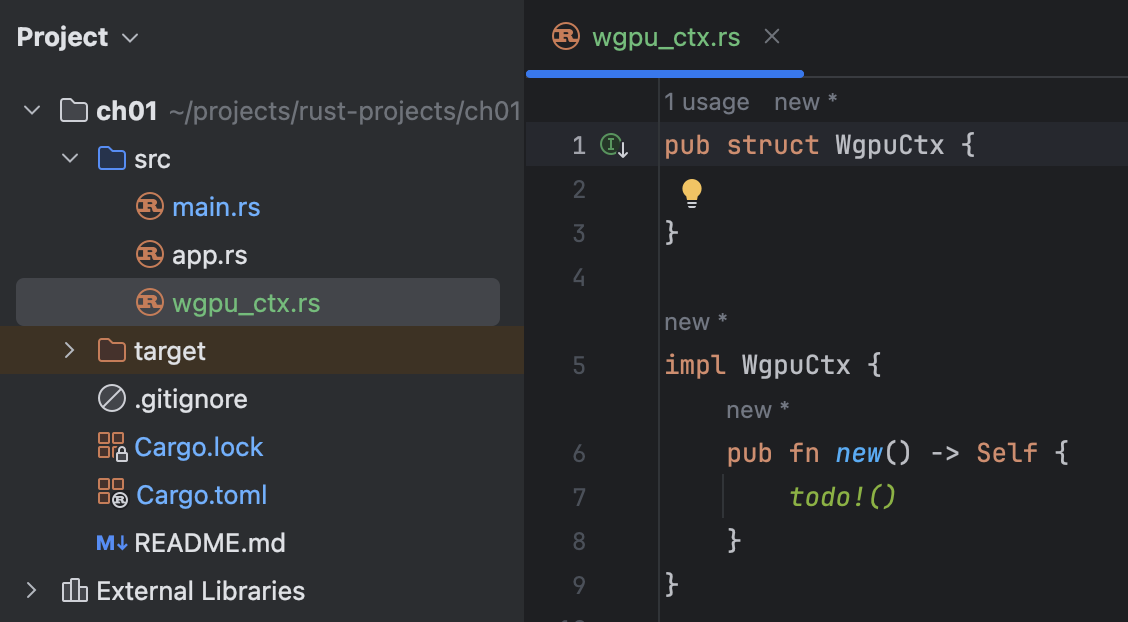
Task: Click the Markdown icon next to README.md
Action: pyautogui.click(x=112, y=543)
